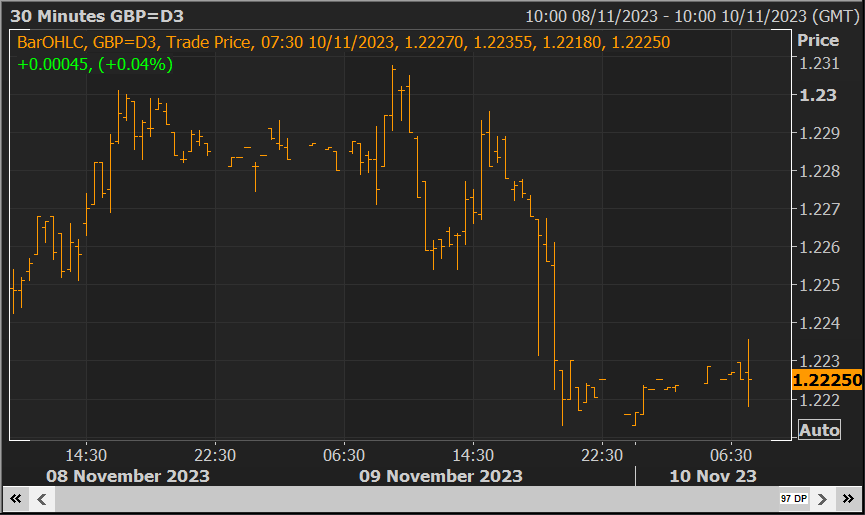
Task: Click the +0.00045 (+0.04%) change value
Action: coord(95,65)
